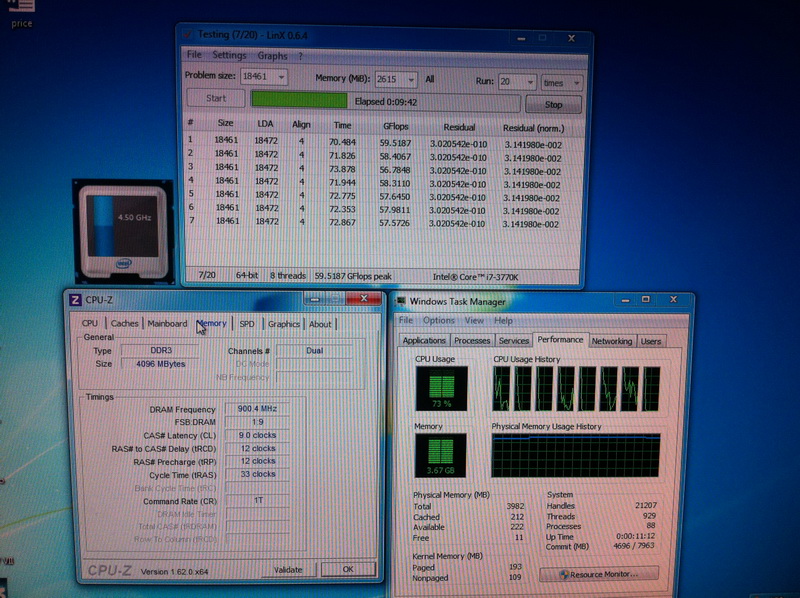Launch Resource Monitor from Task Manager

pyautogui.click(x=598, y=573)
